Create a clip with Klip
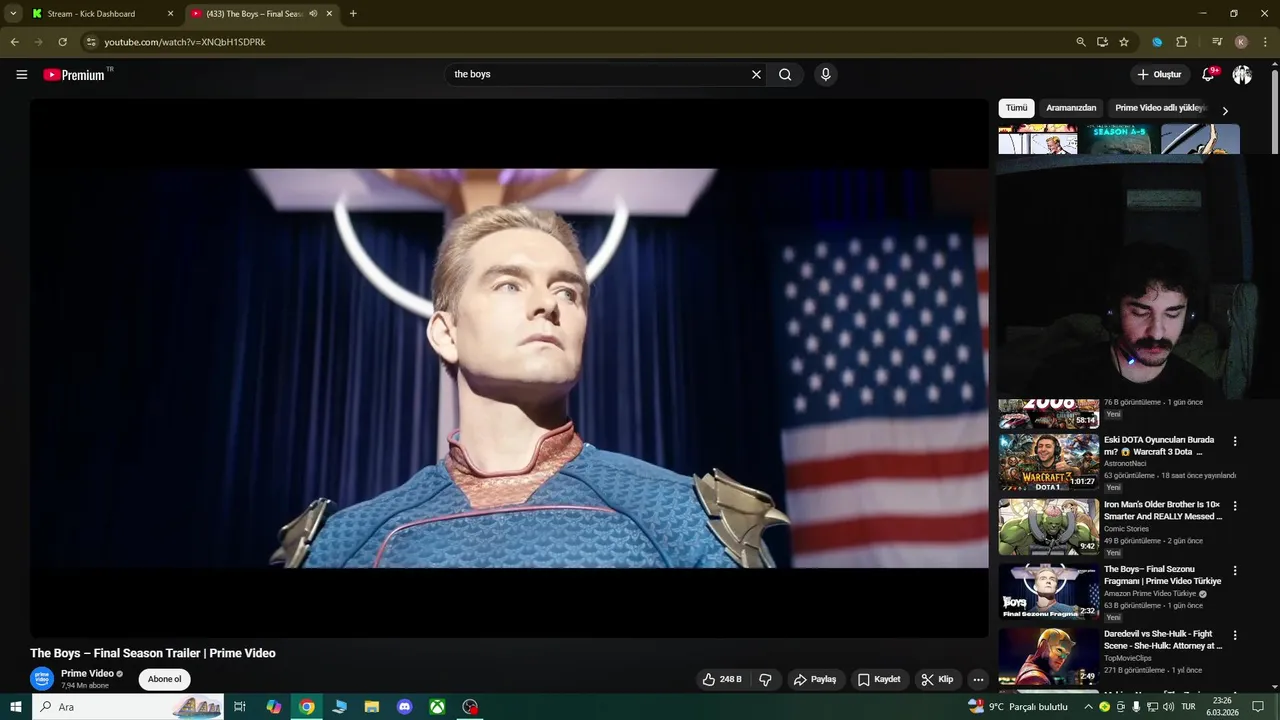1280x720 pixels. click(937, 679)
